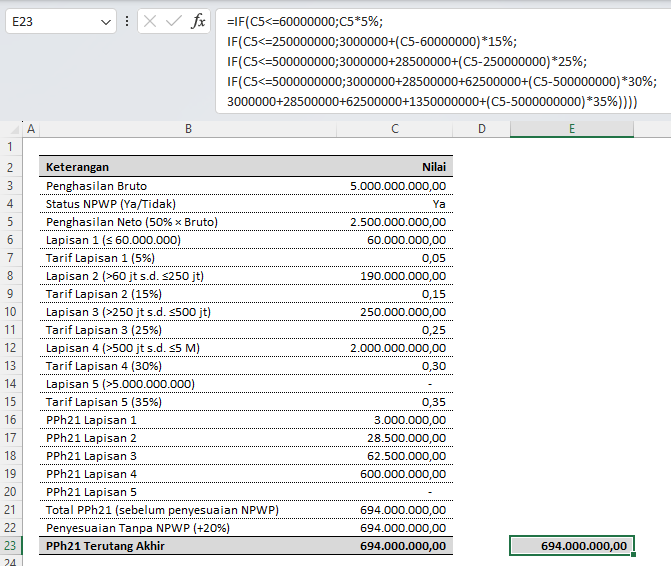Select the Status NPWP value cell 'Ya'
Screen dimensions: 671x566
(x=395, y=203)
